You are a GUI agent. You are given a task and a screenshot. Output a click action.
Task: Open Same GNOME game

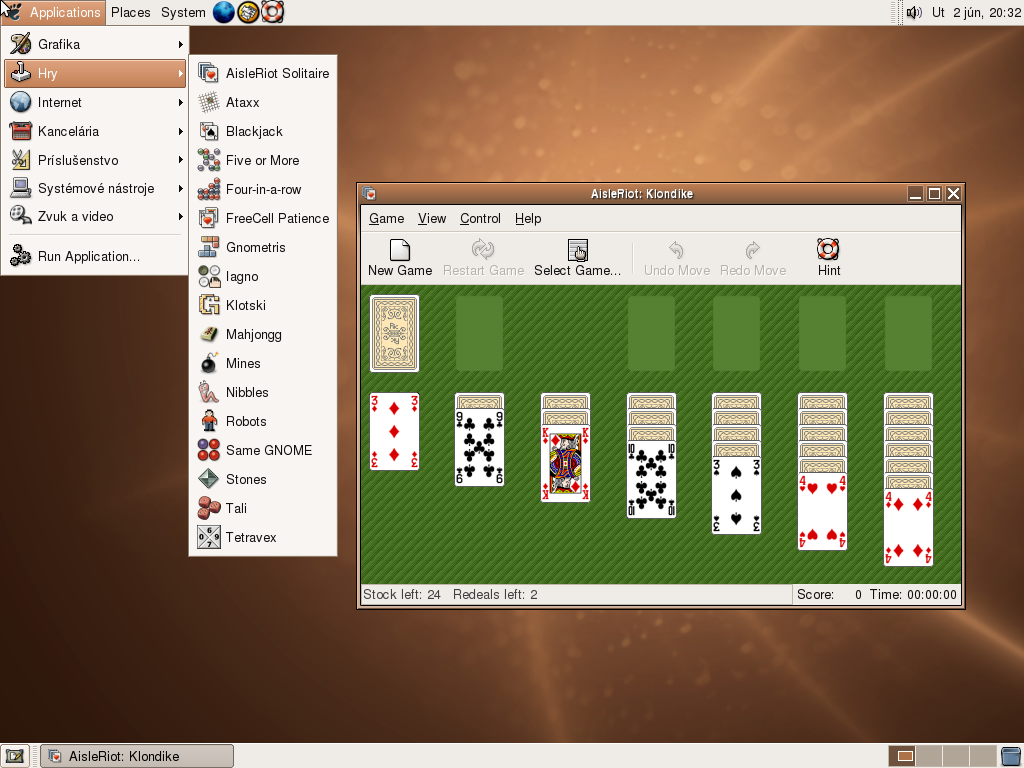click(263, 450)
